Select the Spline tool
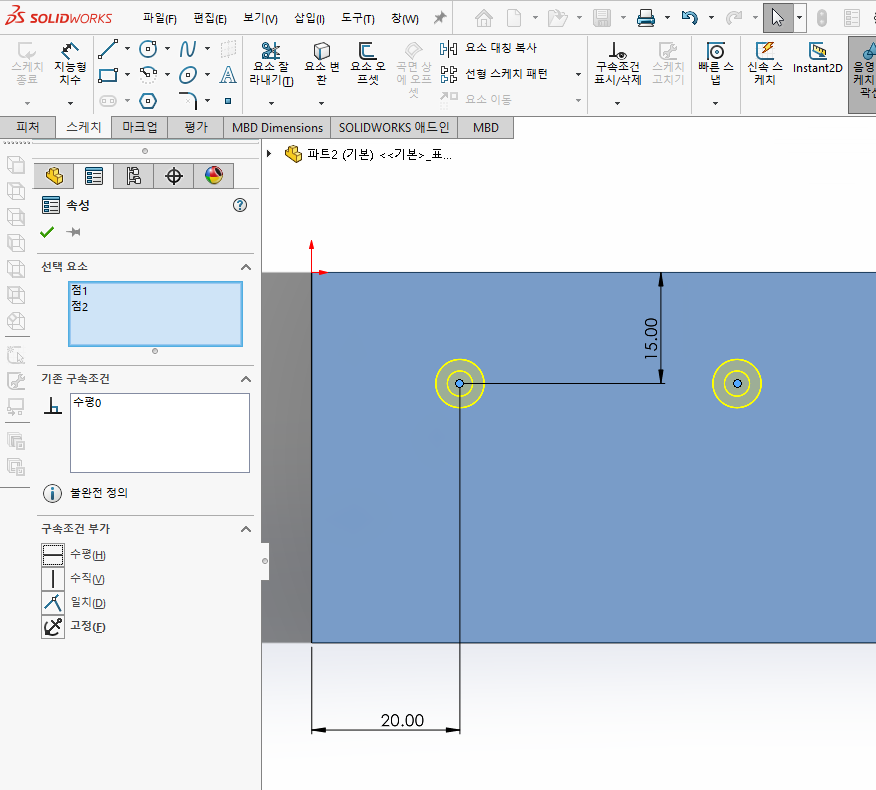The image size is (876, 790). (x=188, y=49)
